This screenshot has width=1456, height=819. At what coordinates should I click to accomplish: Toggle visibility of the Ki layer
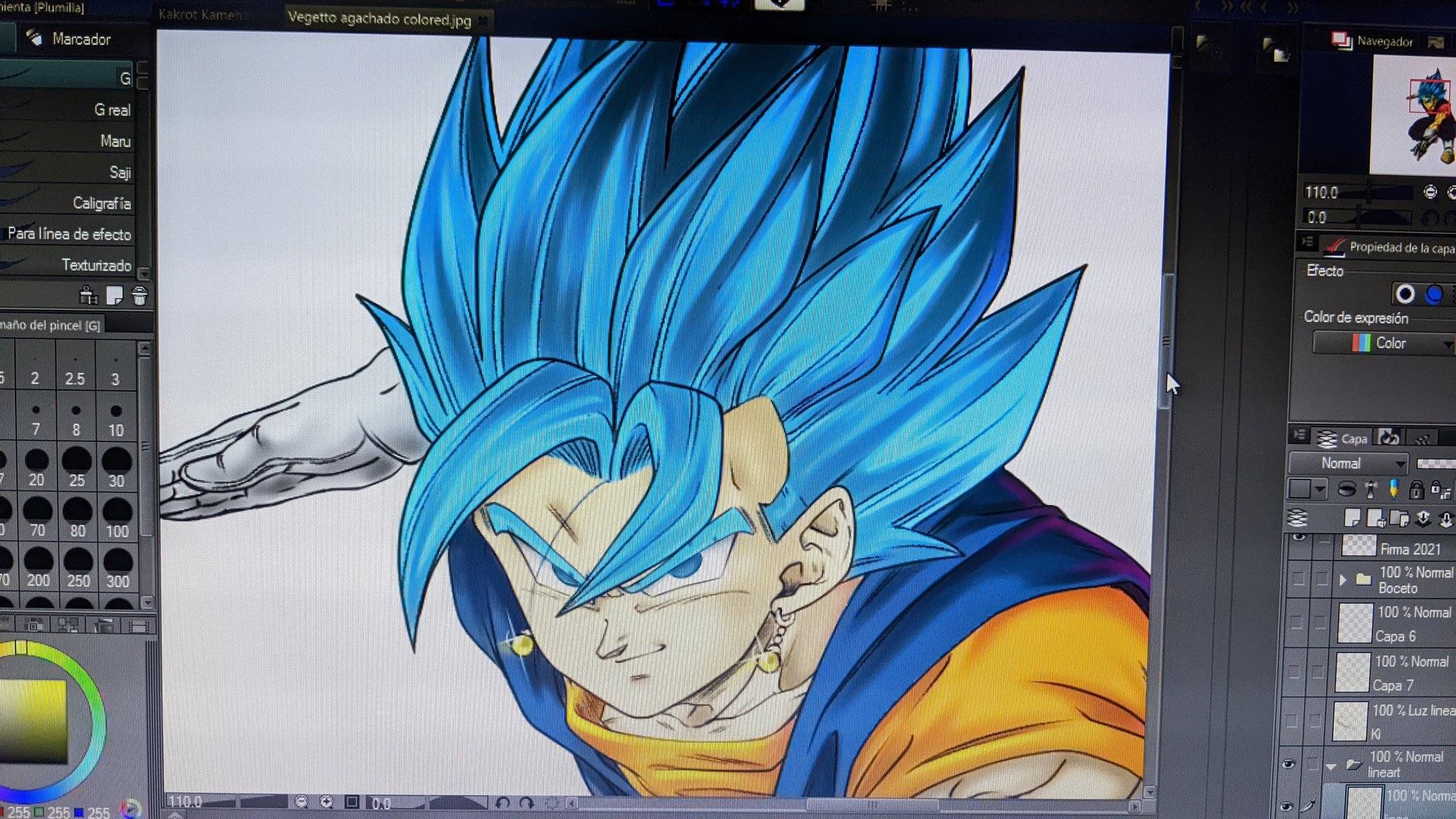click(x=1292, y=720)
